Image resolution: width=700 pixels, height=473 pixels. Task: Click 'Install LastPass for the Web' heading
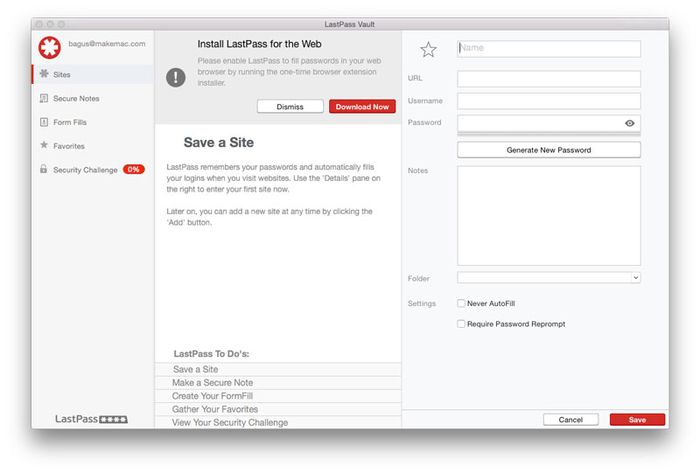pos(259,44)
